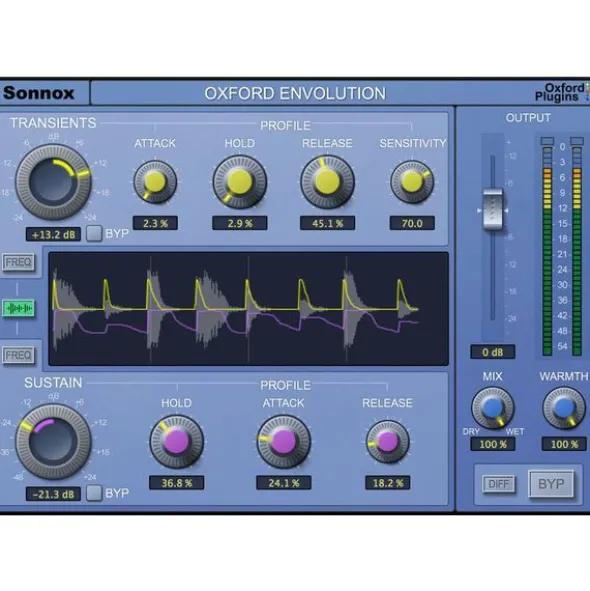
Task: Click the 0 dB output value field
Action: click(493, 352)
